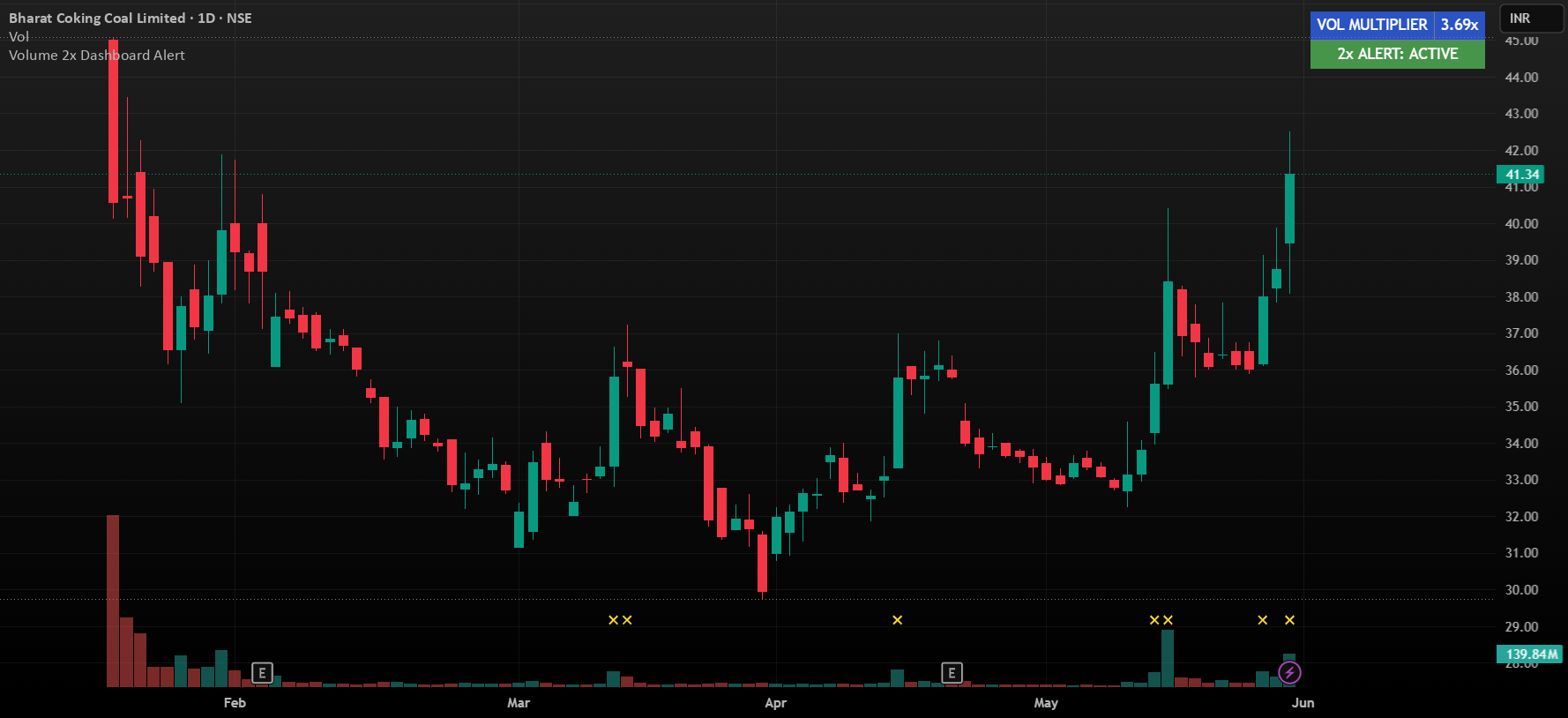The image size is (1568, 718).
Task: Click the 30.00 price axis label
Action: [x=1521, y=590]
